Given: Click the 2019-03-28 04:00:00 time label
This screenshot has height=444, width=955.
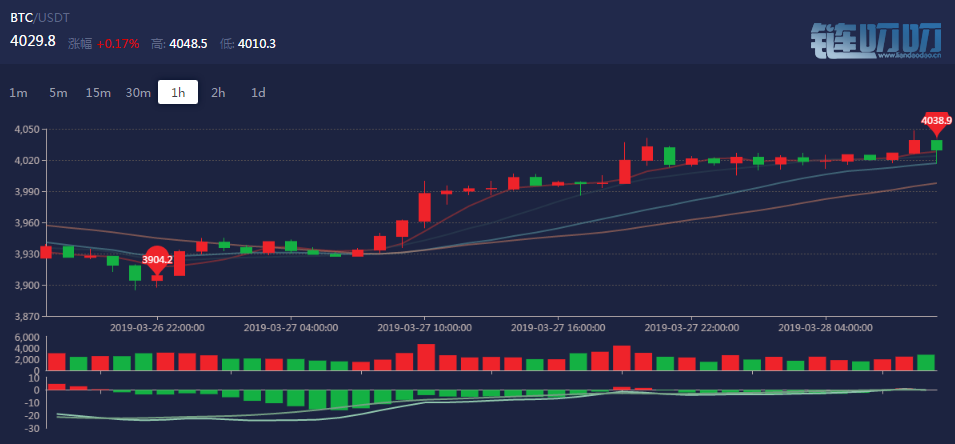Looking at the screenshot, I should tap(825, 327).
